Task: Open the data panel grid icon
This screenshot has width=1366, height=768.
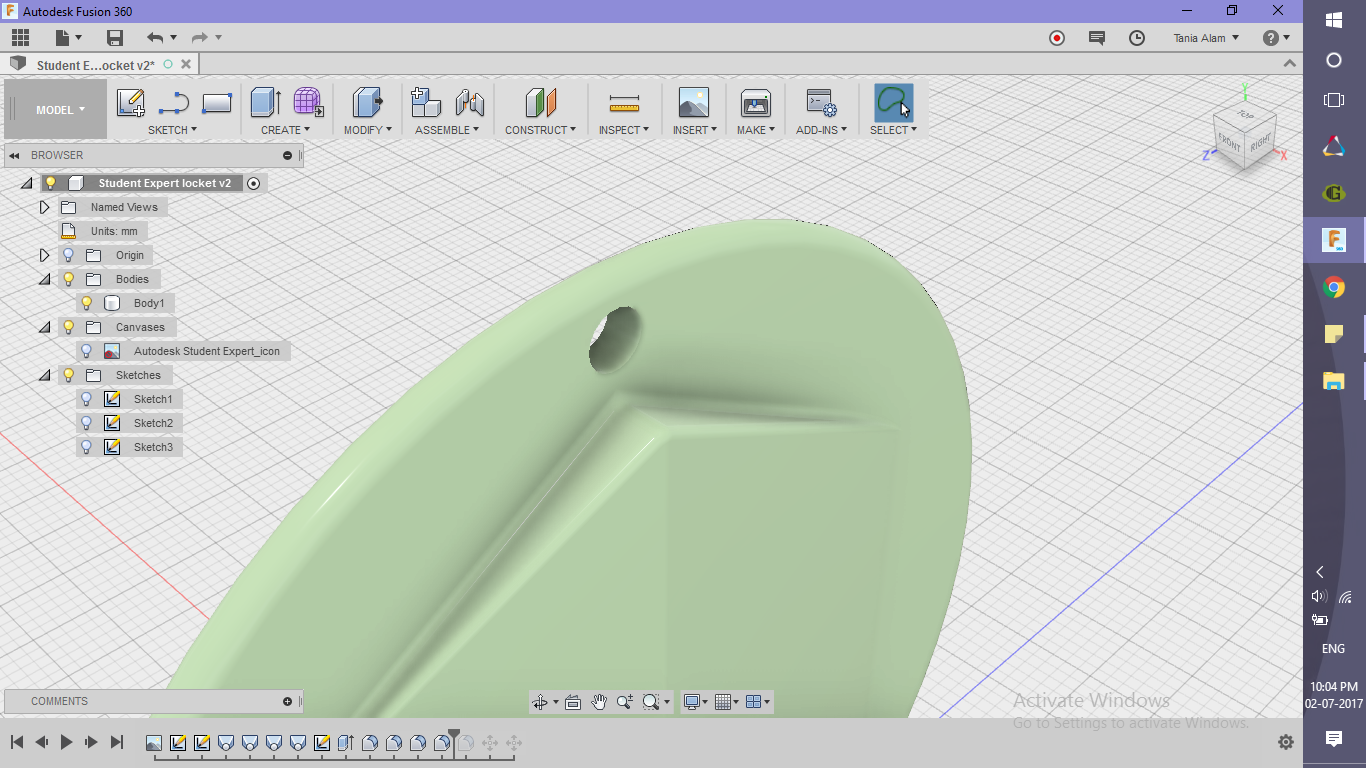Action: (x=20, y=38)
